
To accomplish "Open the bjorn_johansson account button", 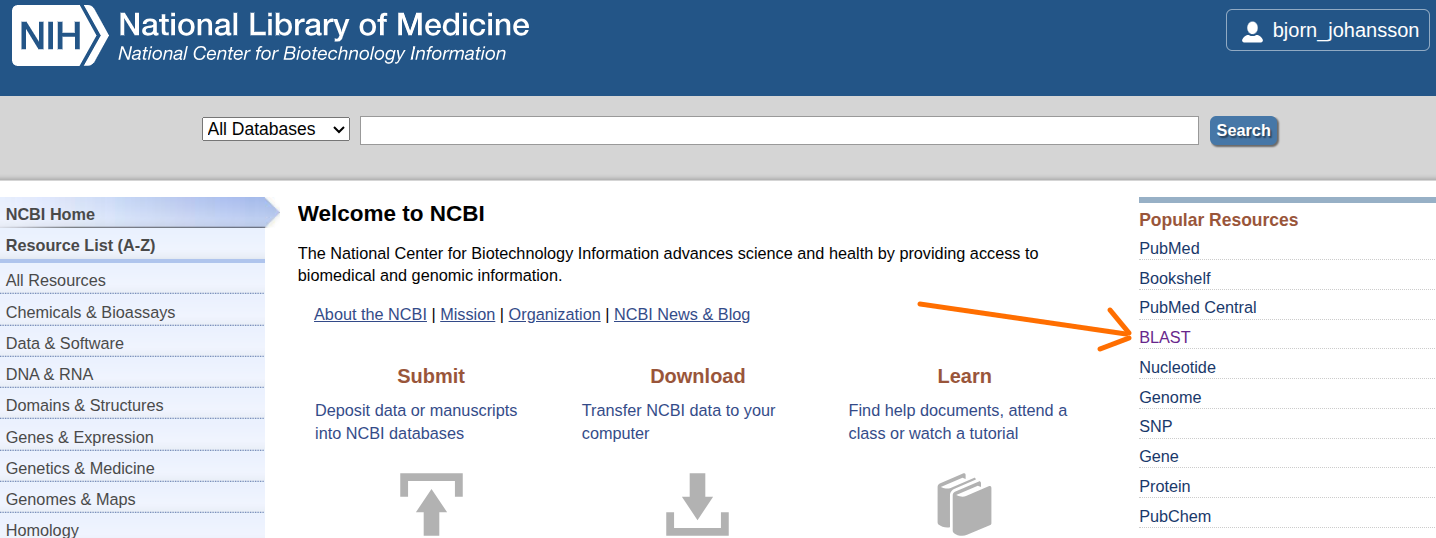I will pos(1329,30).
